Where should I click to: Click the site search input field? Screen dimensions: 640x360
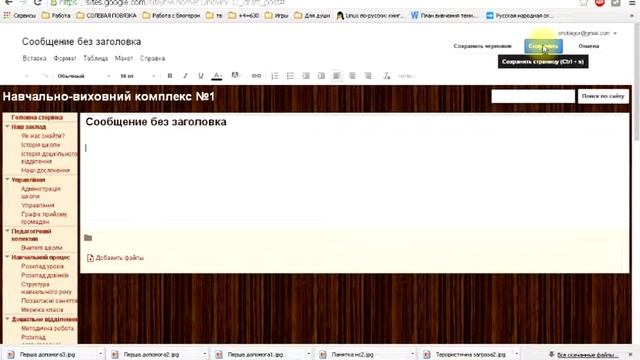533,96
